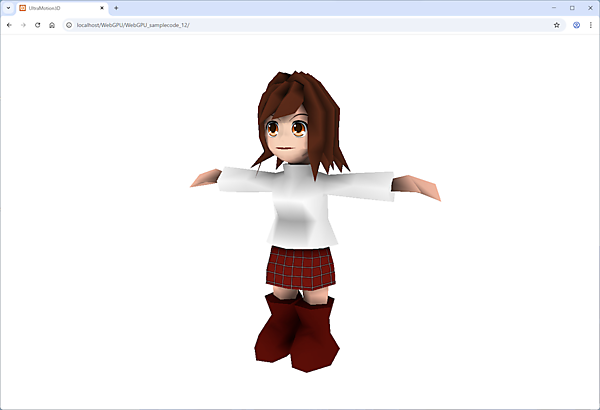The width and height of the screenshot is (600, 410).
Task: Open a new browser tab
Action: tap(116, 8)
